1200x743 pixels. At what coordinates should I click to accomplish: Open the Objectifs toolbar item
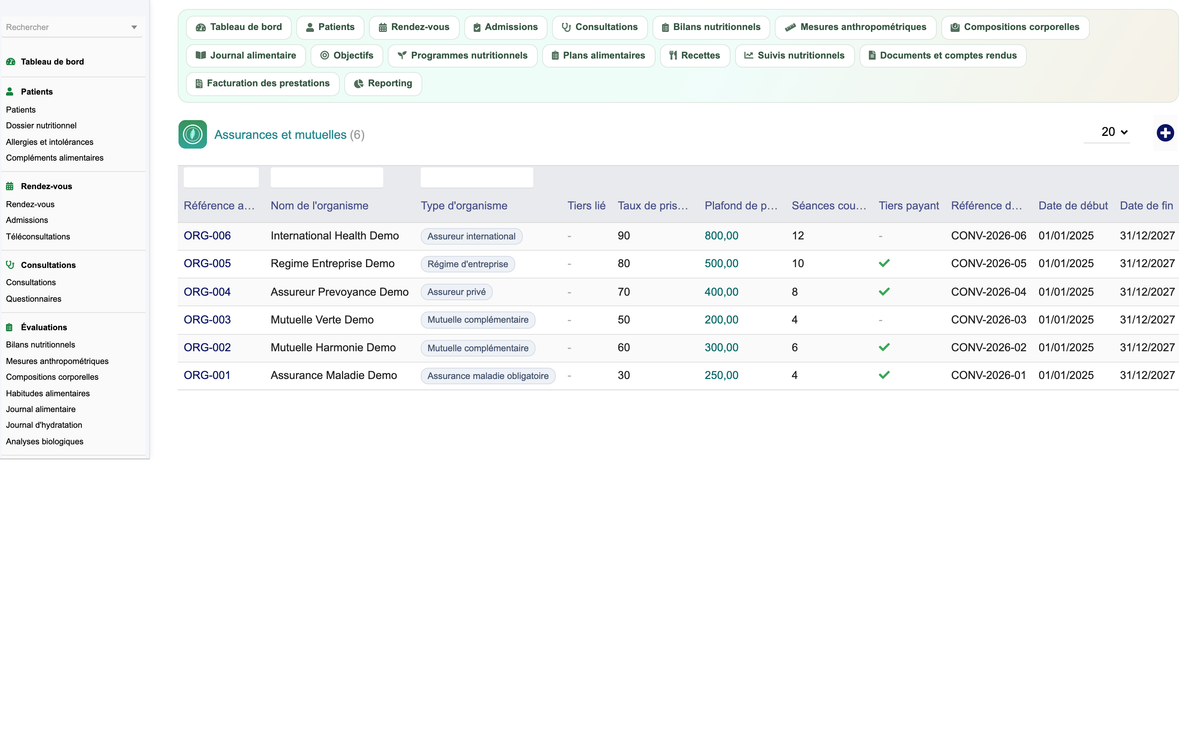tap(347, 55)
